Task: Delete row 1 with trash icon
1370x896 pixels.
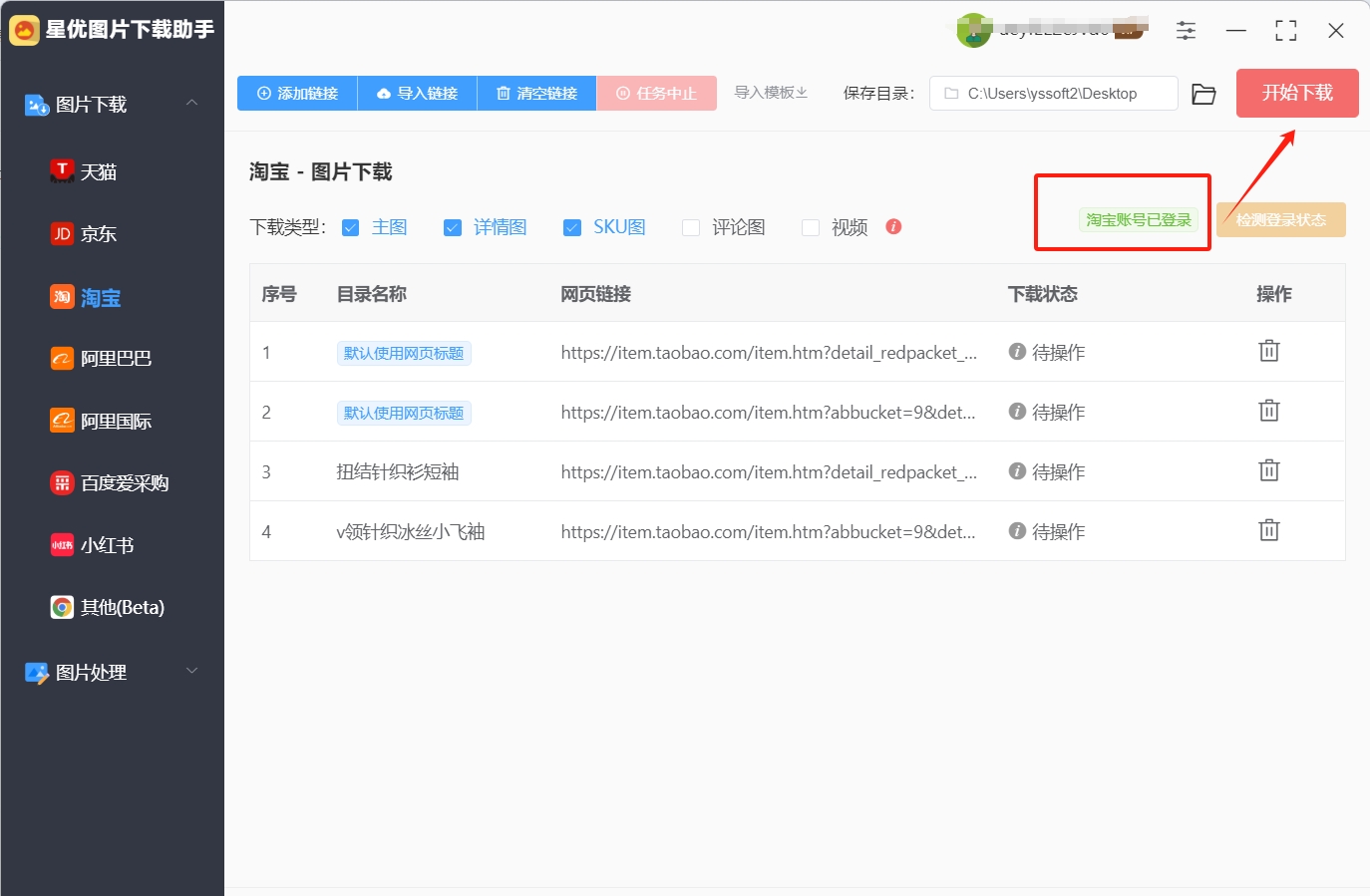Action: tap(1269, 351)
